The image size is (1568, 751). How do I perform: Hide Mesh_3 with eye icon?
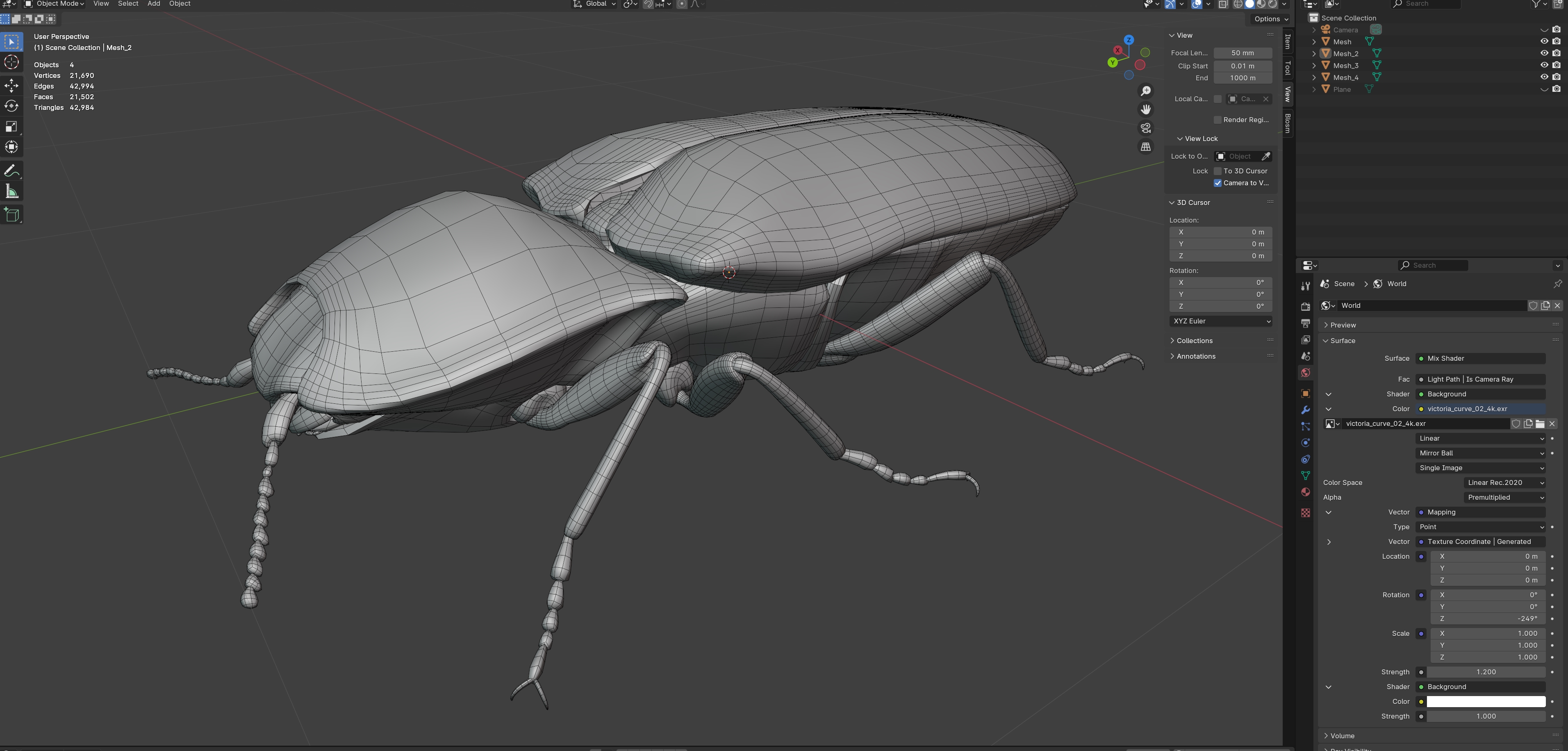pos(1544,65)
